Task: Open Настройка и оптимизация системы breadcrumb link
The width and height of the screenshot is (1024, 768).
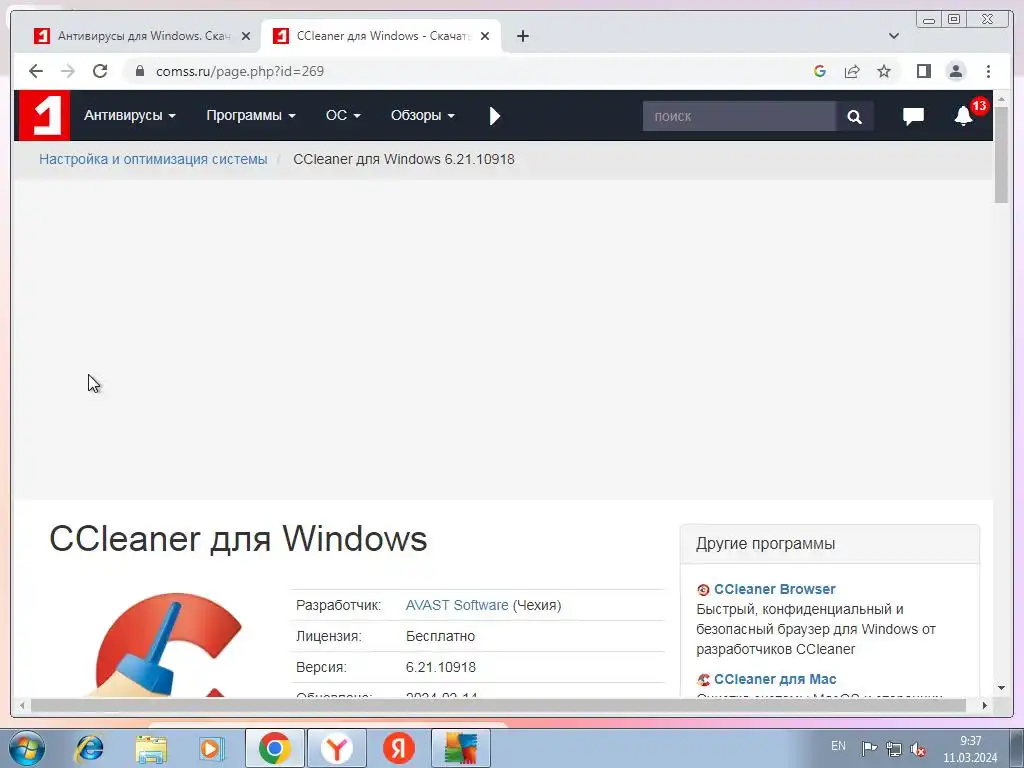Action: click(153, 159)
